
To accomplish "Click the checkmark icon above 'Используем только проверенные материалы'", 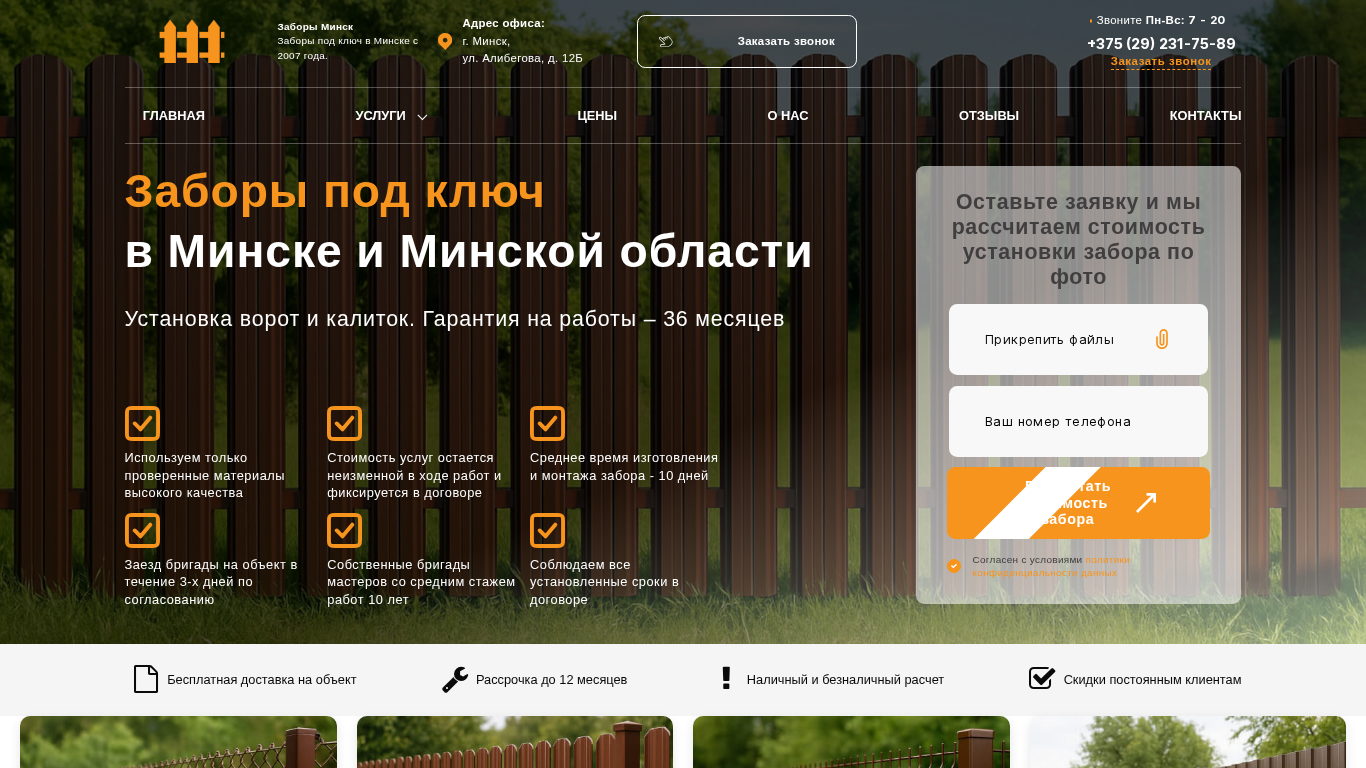I will (x=142, y=423).
